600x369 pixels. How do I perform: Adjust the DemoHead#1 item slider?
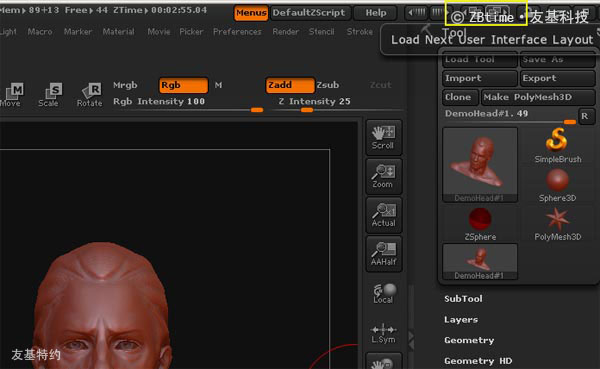point(510,116)
